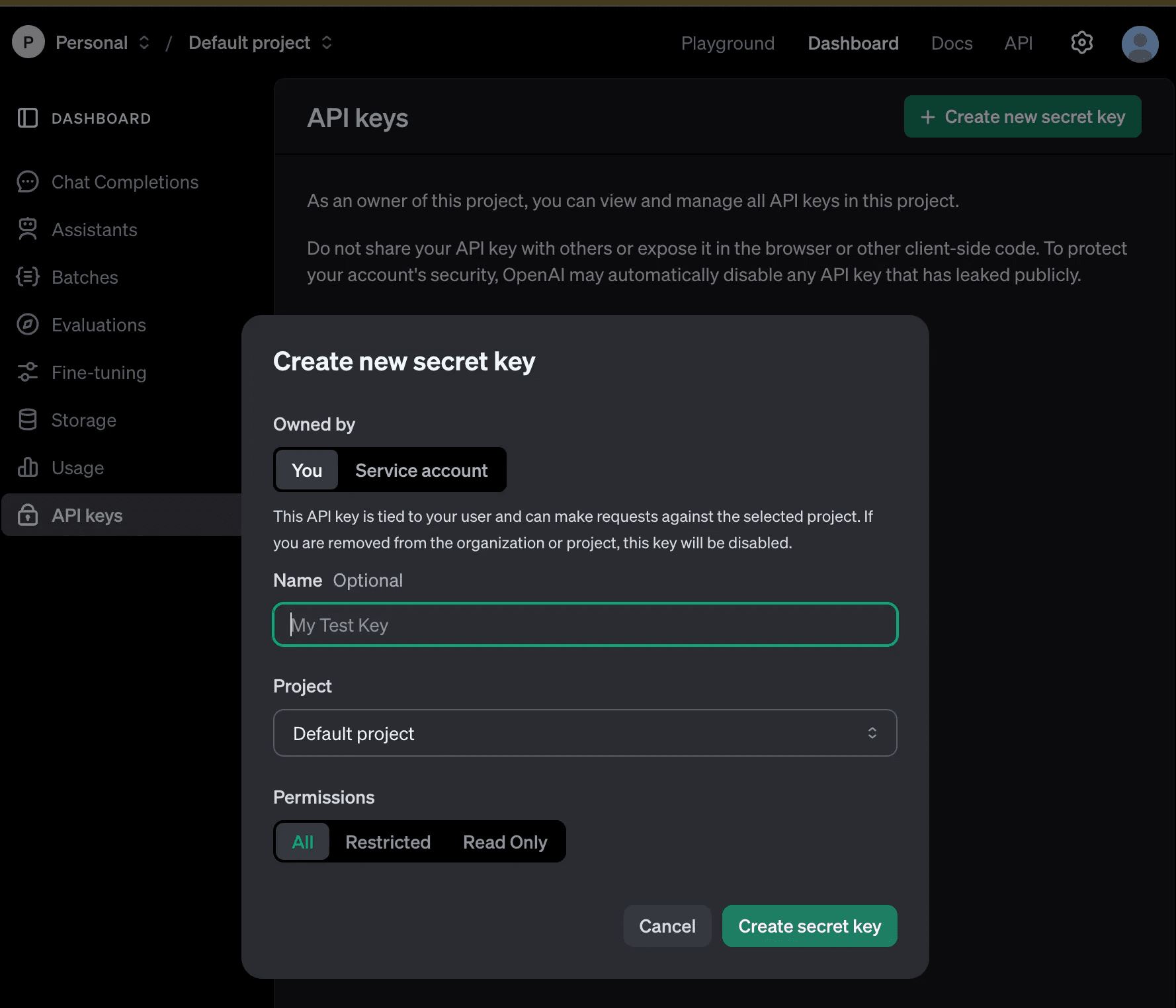Viewport: 1176px width, 1008px height.
Task: Click the Batches icon in sidebar
Action: coord(28,277)
